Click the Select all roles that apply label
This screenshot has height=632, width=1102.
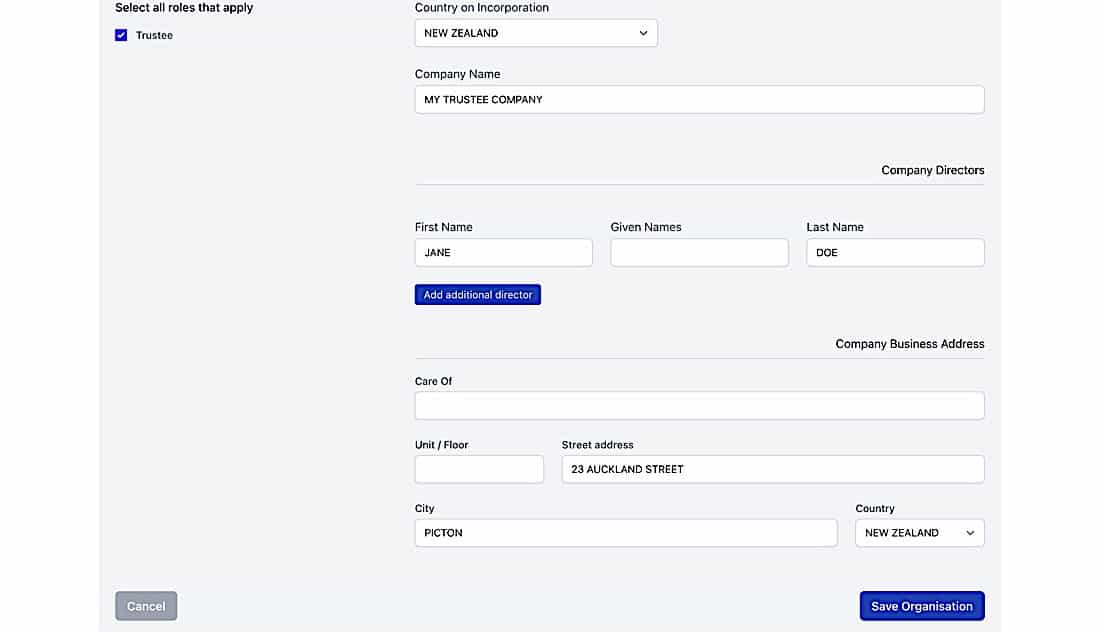(183, 7)
